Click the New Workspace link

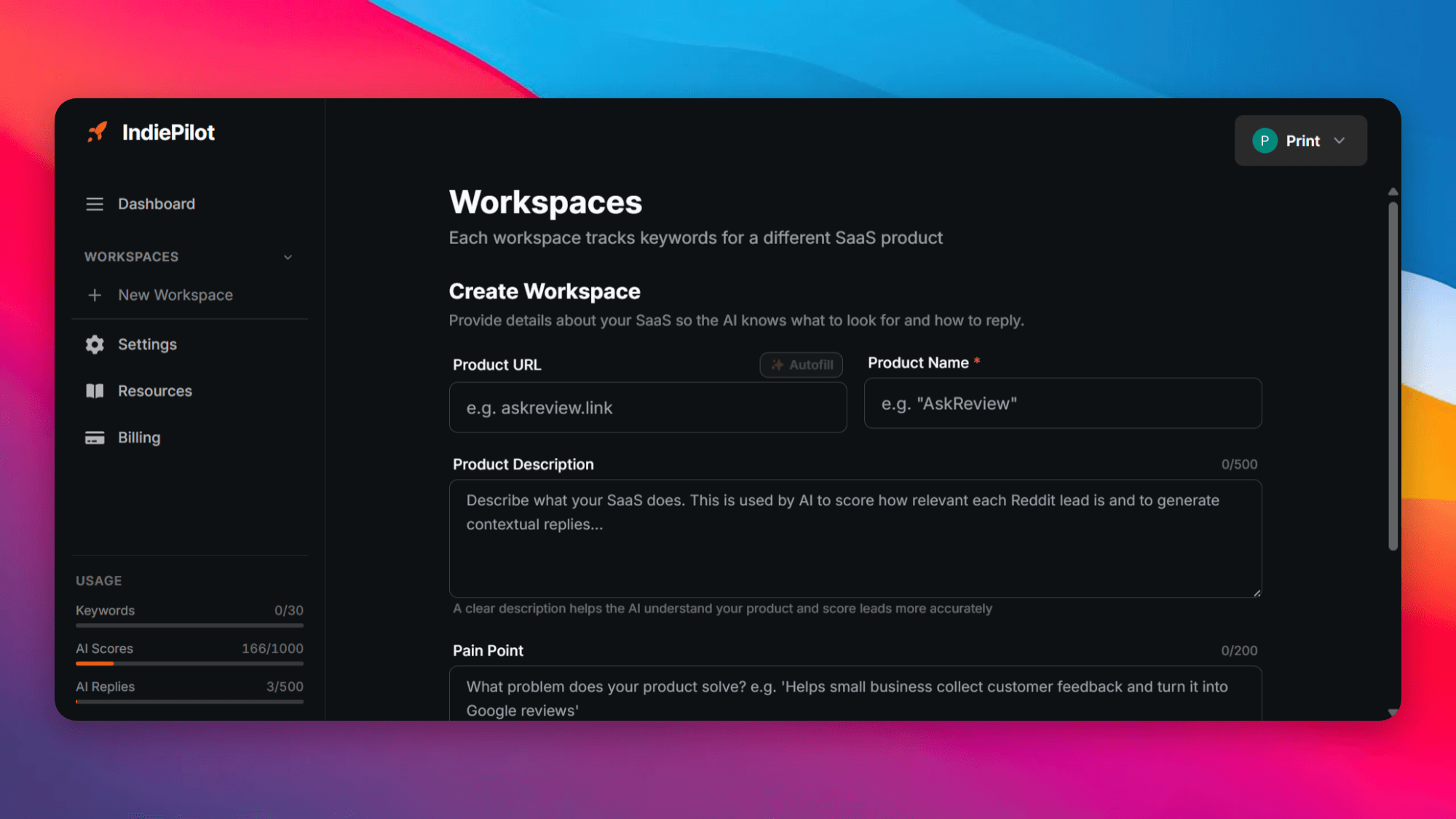click(x=175, y=295)
